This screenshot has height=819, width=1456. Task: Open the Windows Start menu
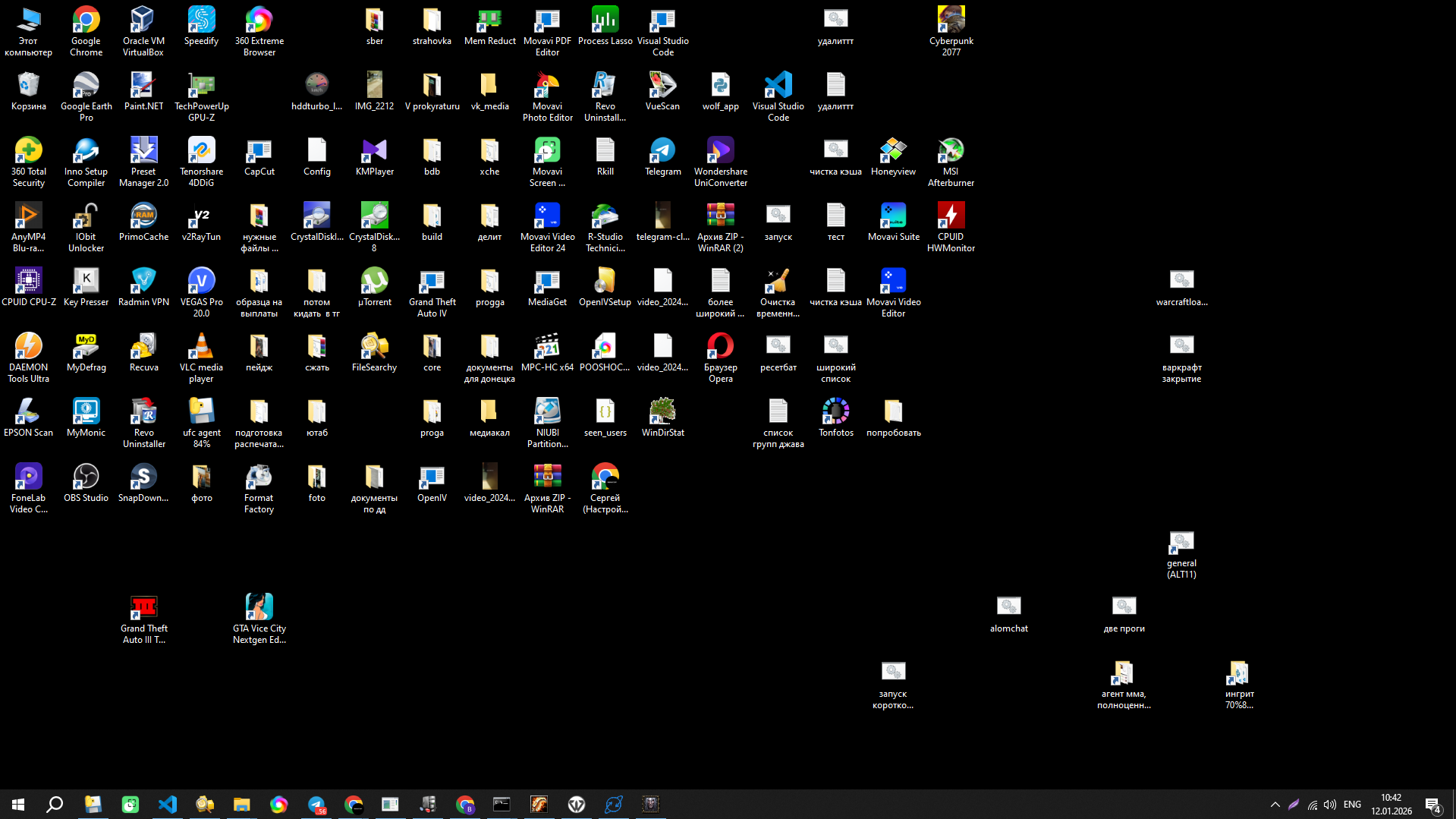pyautogui.click(x=18, y=805)
